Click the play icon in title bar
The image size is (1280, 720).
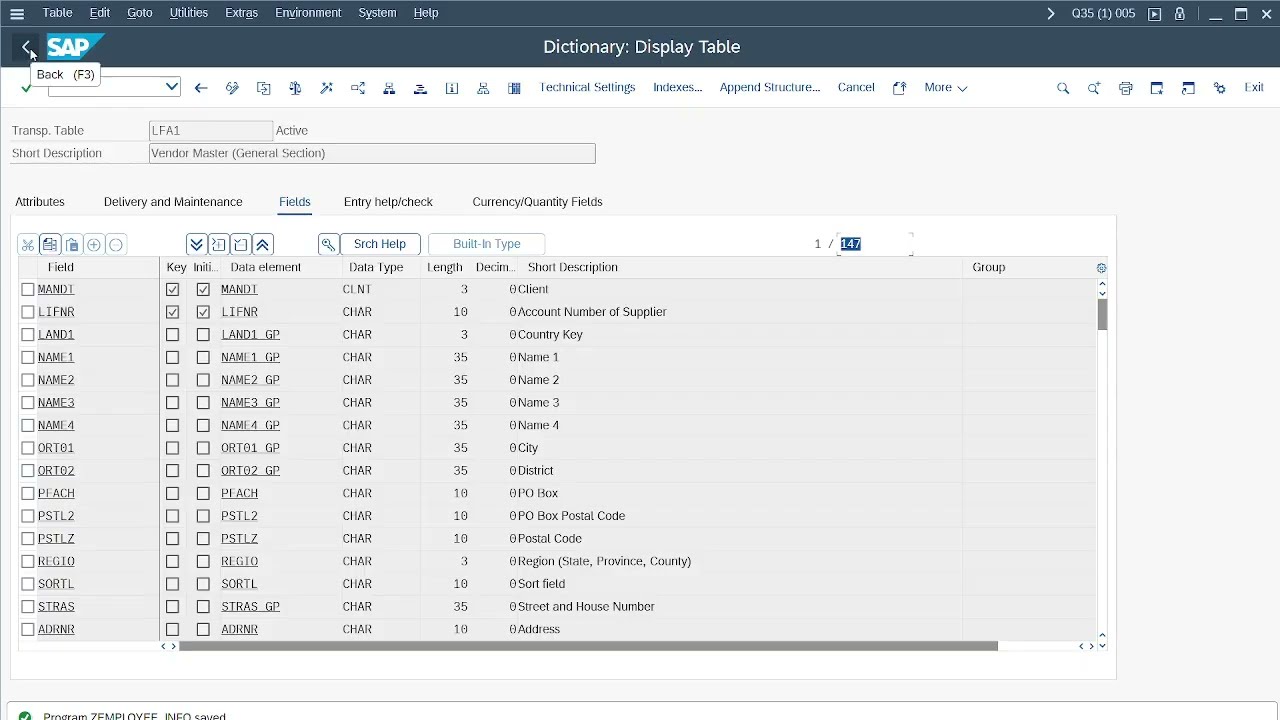1155,14
